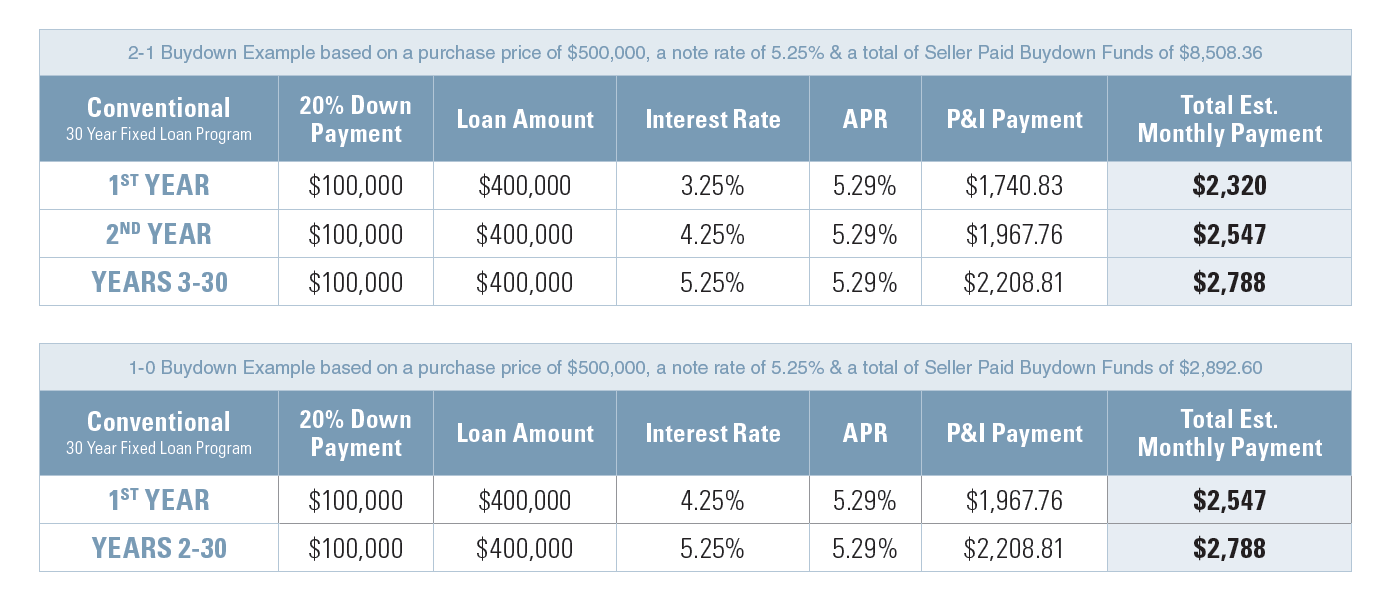Select the APR header in 2-1 Buydown table
1389x595 pixels.
(865, 120)
